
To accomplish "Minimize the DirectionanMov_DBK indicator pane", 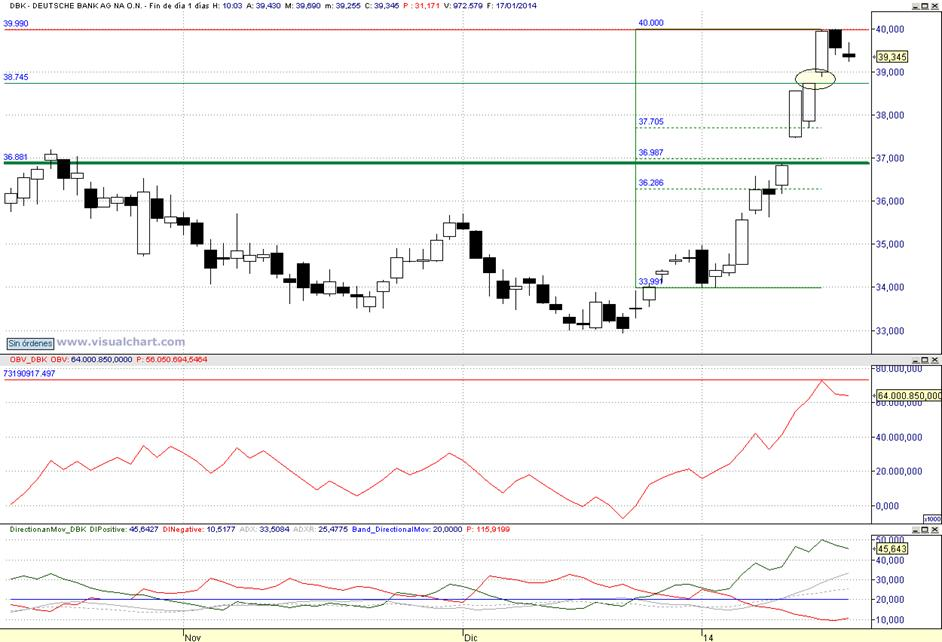I will (915, 530).
